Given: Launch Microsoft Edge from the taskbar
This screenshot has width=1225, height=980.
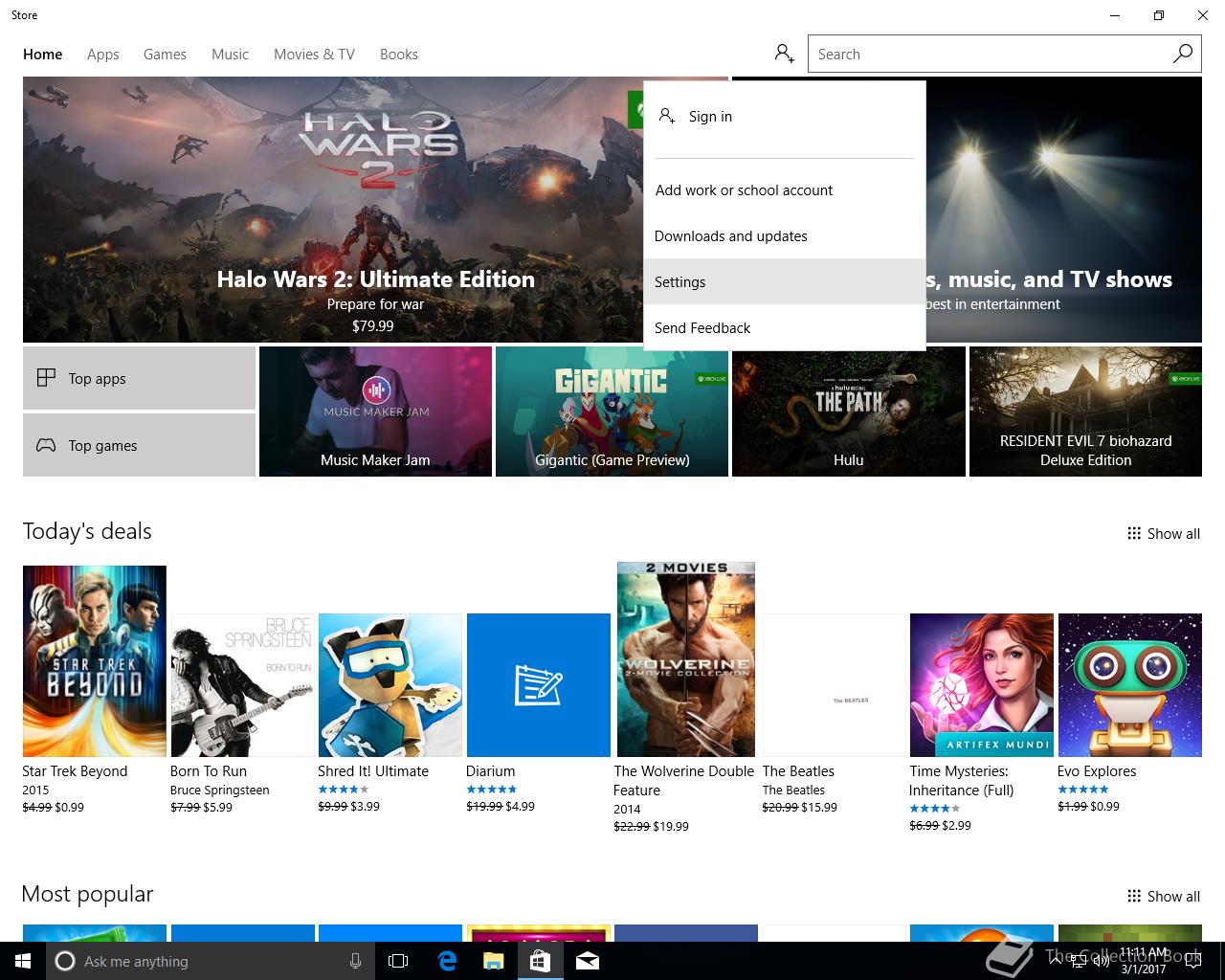Looking at the screenshot, I should pos(446,961).
